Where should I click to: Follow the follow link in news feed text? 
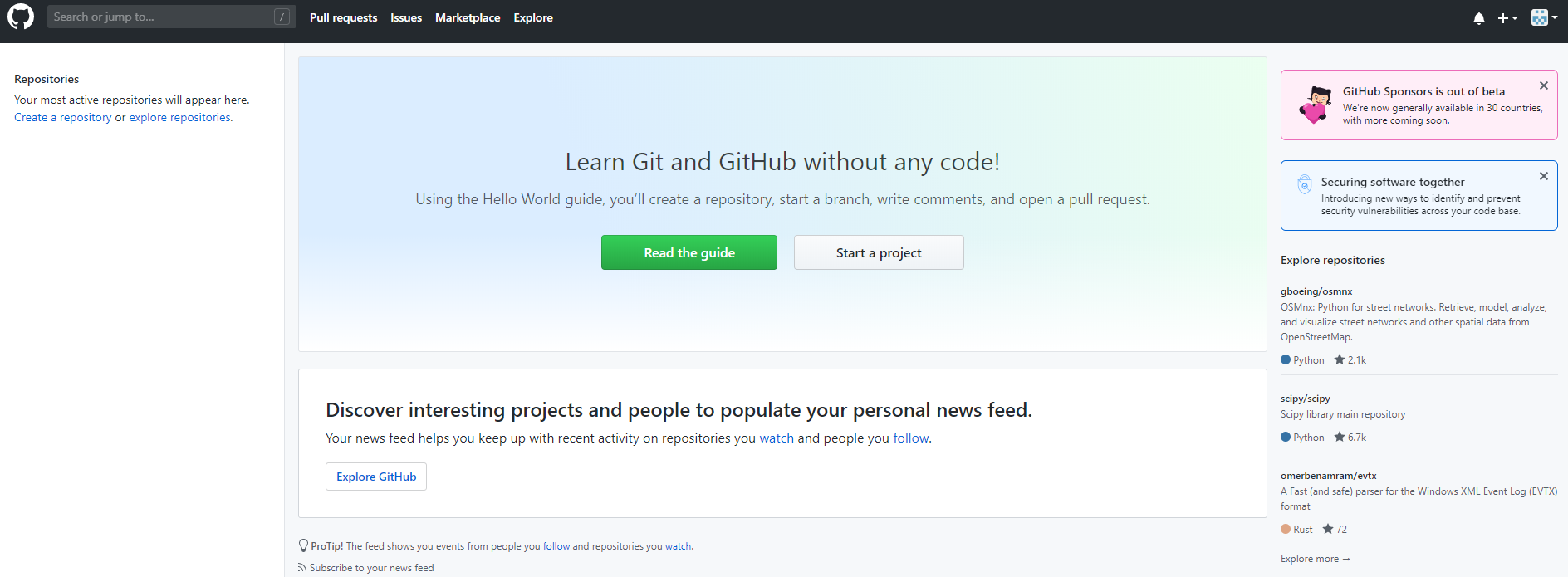911,438
